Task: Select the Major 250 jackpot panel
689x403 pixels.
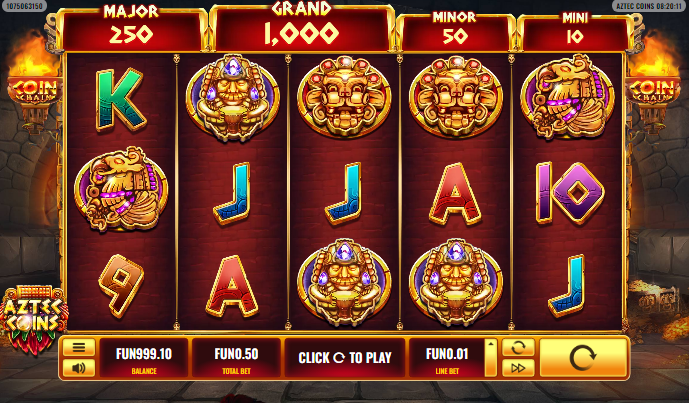Action: tap(131, 29)
